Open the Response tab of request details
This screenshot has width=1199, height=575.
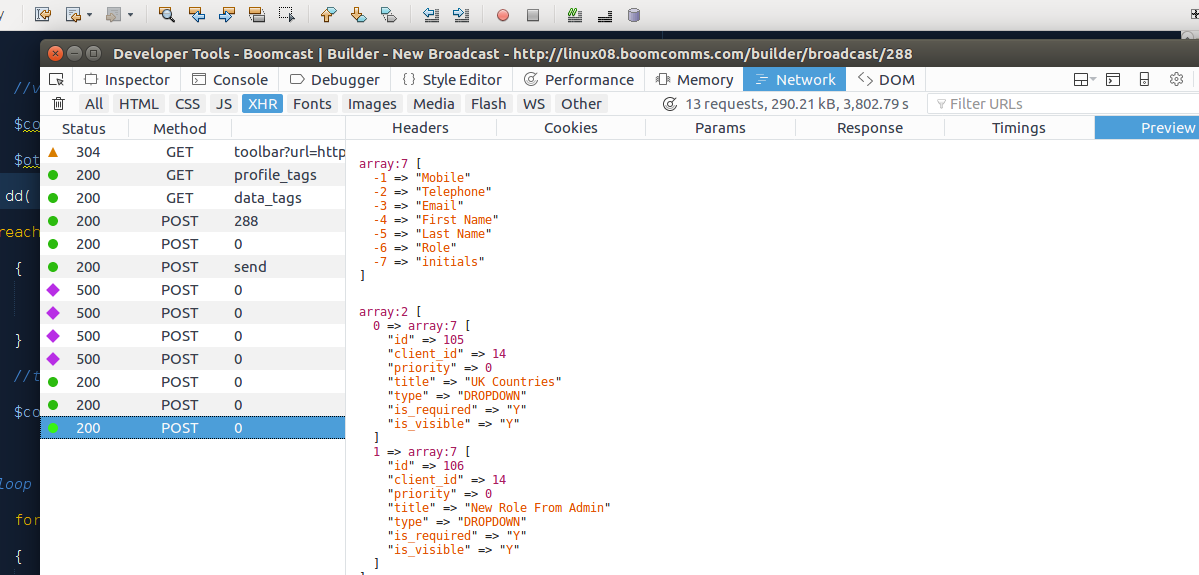point(869,128)
